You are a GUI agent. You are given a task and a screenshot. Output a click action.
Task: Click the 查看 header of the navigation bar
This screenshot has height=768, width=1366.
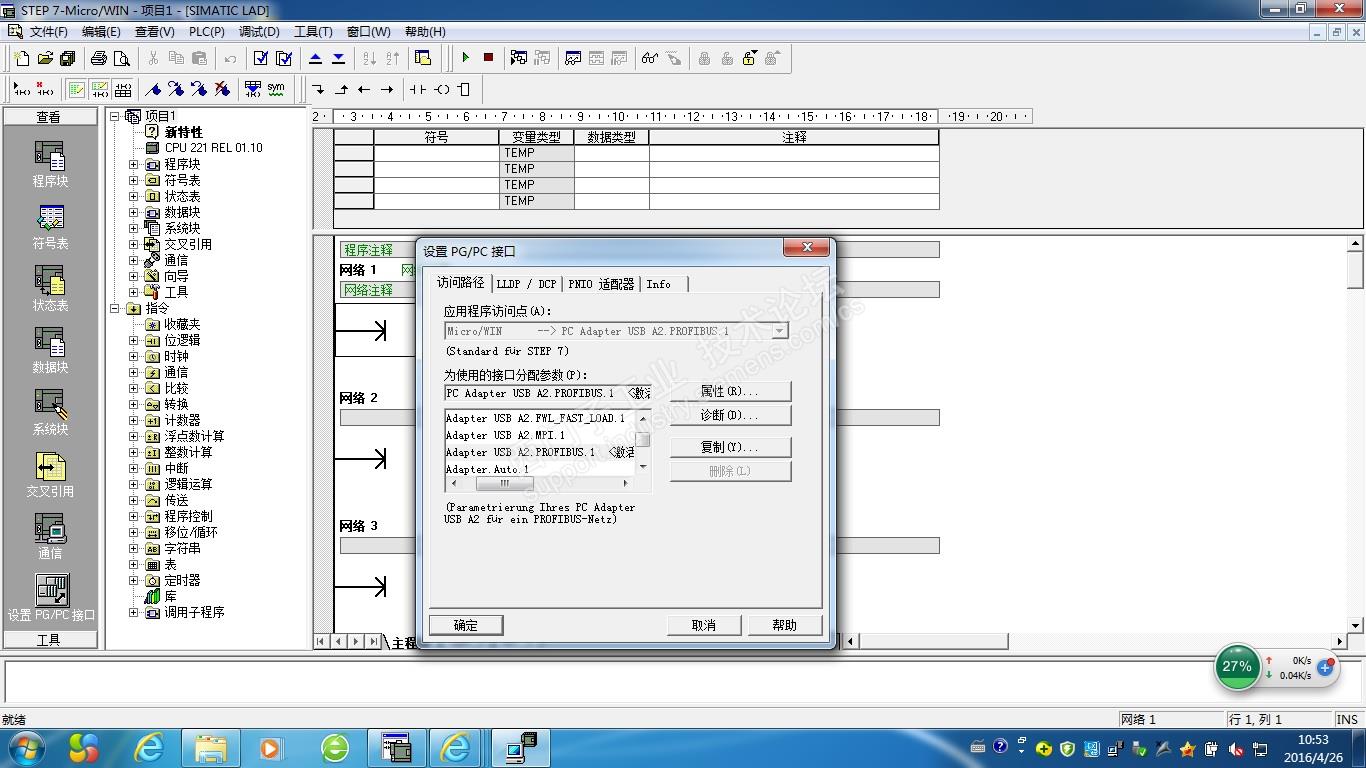coord(50,117)
